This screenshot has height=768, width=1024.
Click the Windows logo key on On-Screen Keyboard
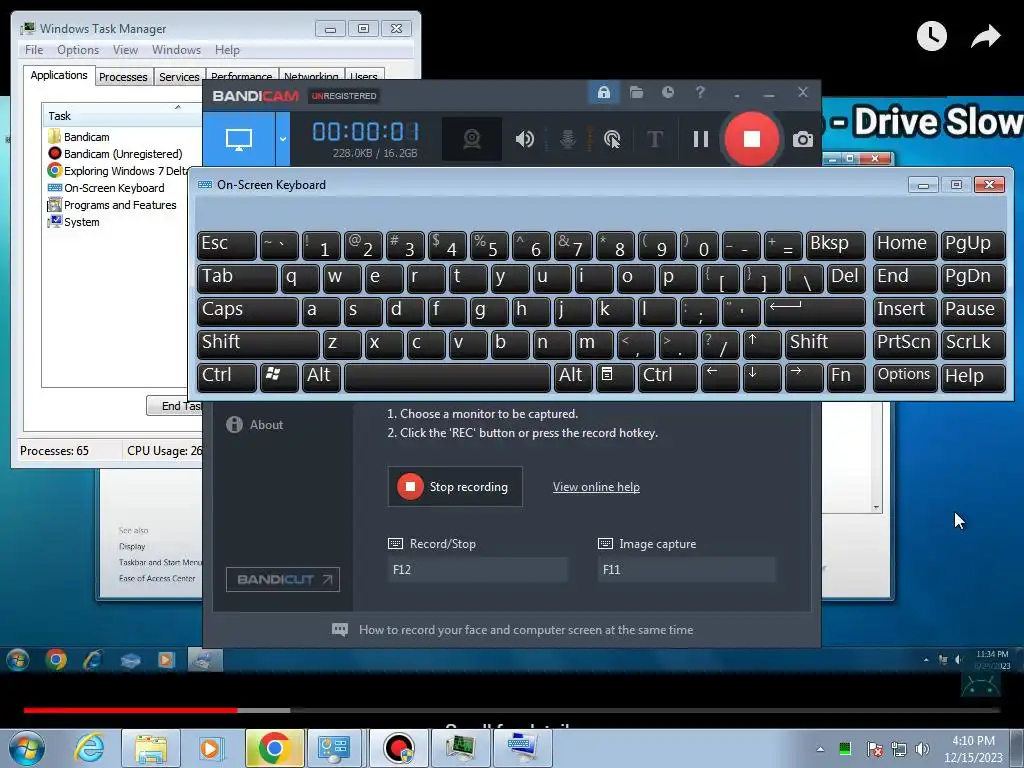pyautogui.click(x=279, y=377)
